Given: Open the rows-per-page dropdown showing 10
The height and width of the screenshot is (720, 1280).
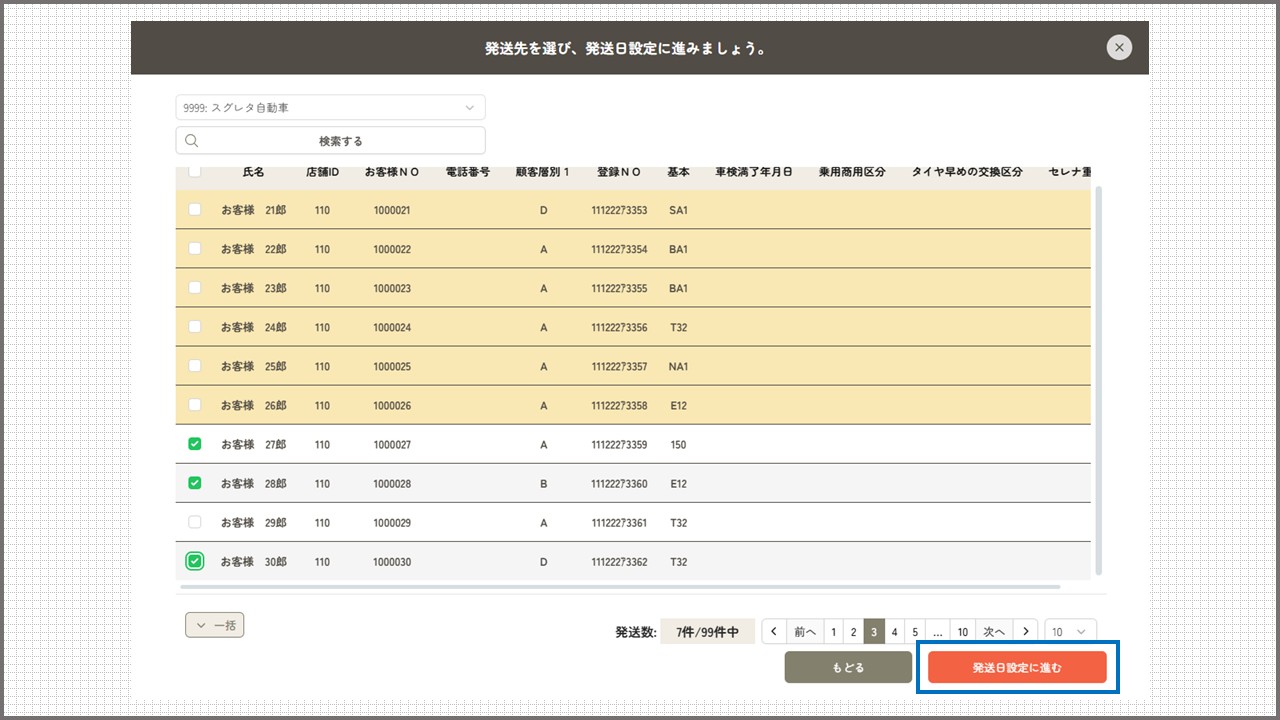Looking at the screenshot, I should pyautogui.click(x=1071, y=632).
